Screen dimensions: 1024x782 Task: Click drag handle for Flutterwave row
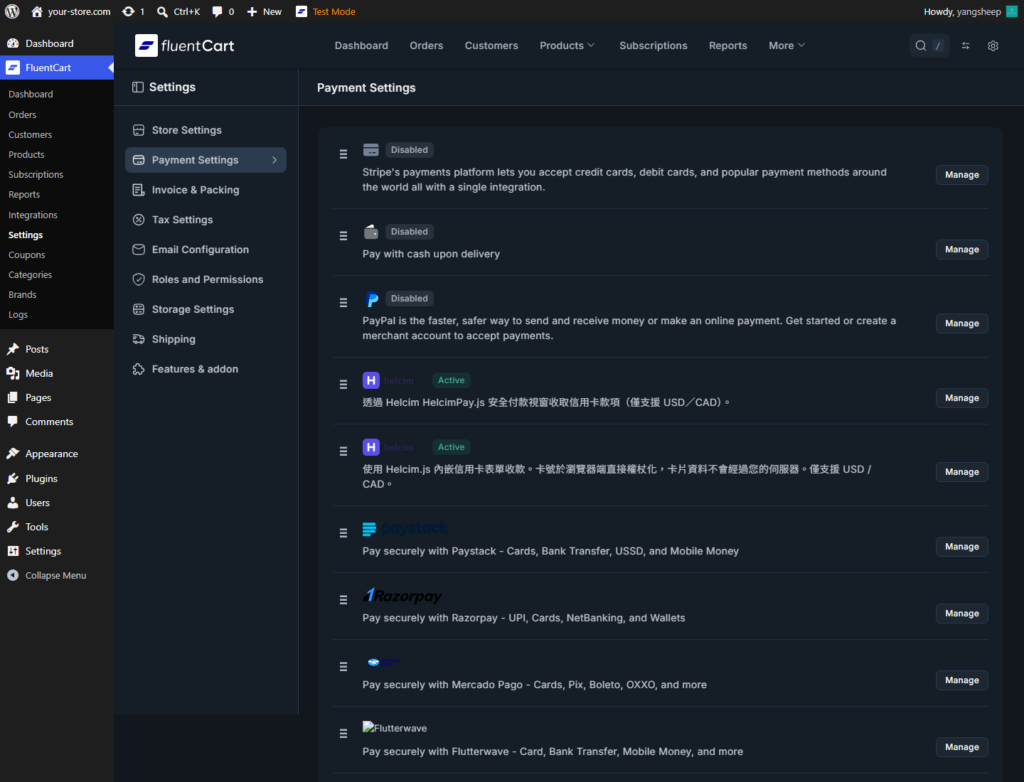344,734
